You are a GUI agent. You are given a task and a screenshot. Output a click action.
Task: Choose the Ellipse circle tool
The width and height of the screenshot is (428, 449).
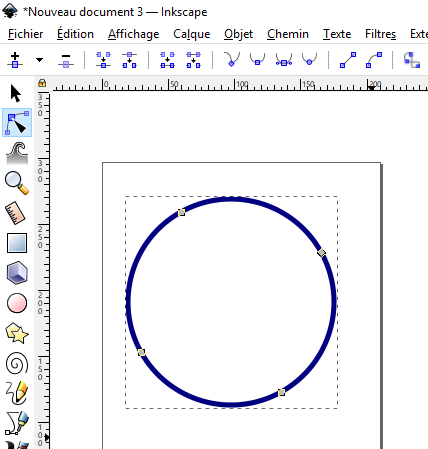[17, 303]
